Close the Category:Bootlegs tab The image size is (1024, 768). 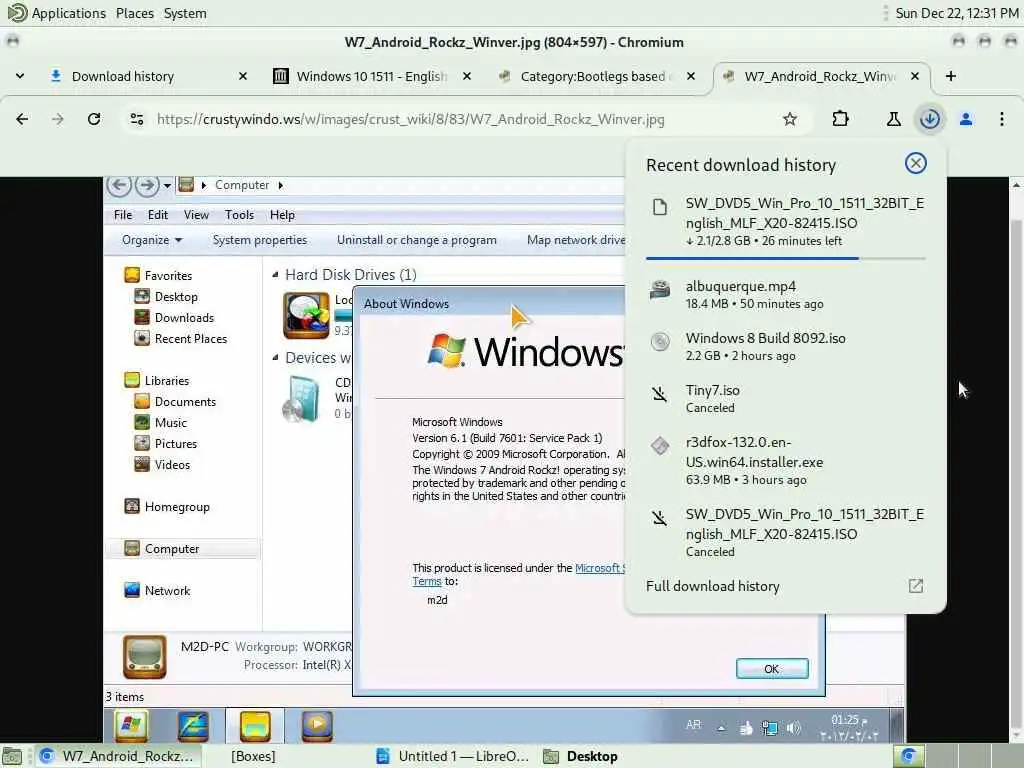(691, 76)
